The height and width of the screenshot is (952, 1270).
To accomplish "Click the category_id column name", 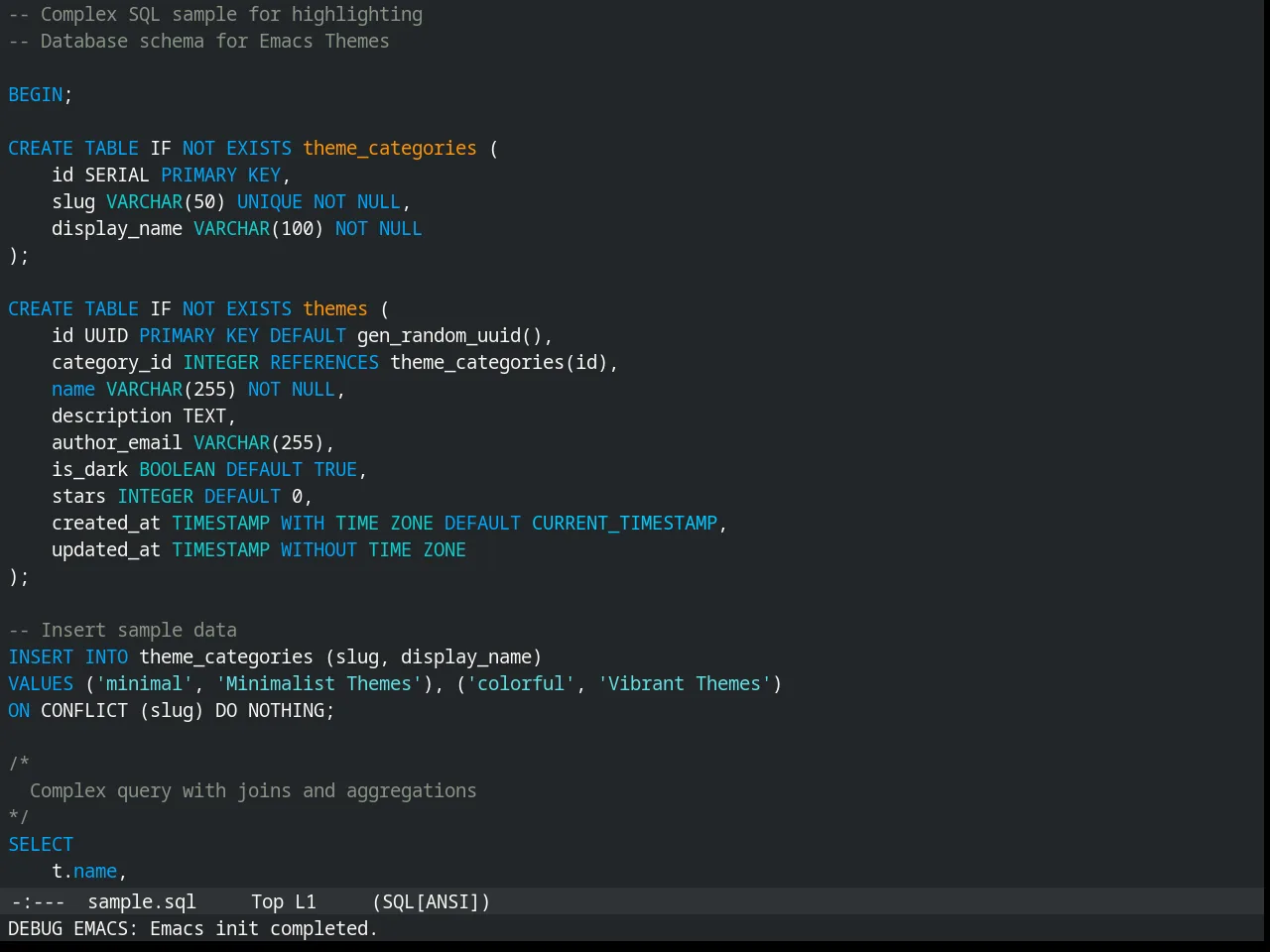I will tap(111, 363).
